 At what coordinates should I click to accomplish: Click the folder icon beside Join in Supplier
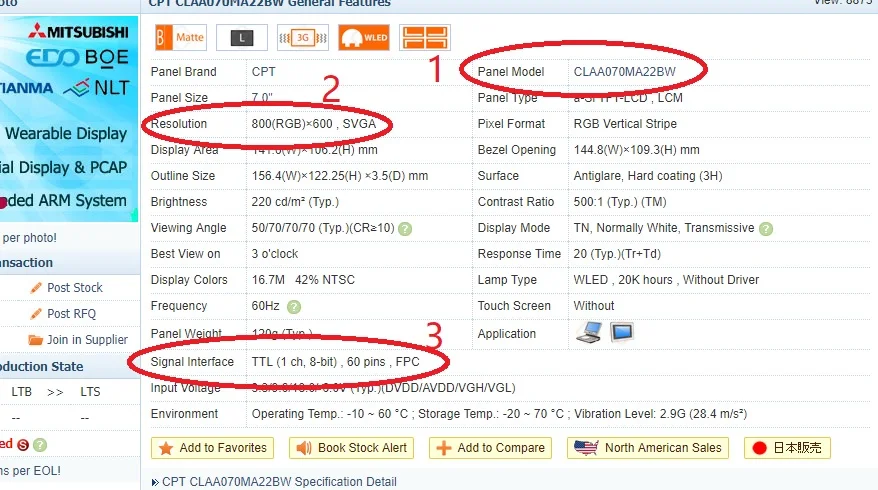tap(36, 339)
